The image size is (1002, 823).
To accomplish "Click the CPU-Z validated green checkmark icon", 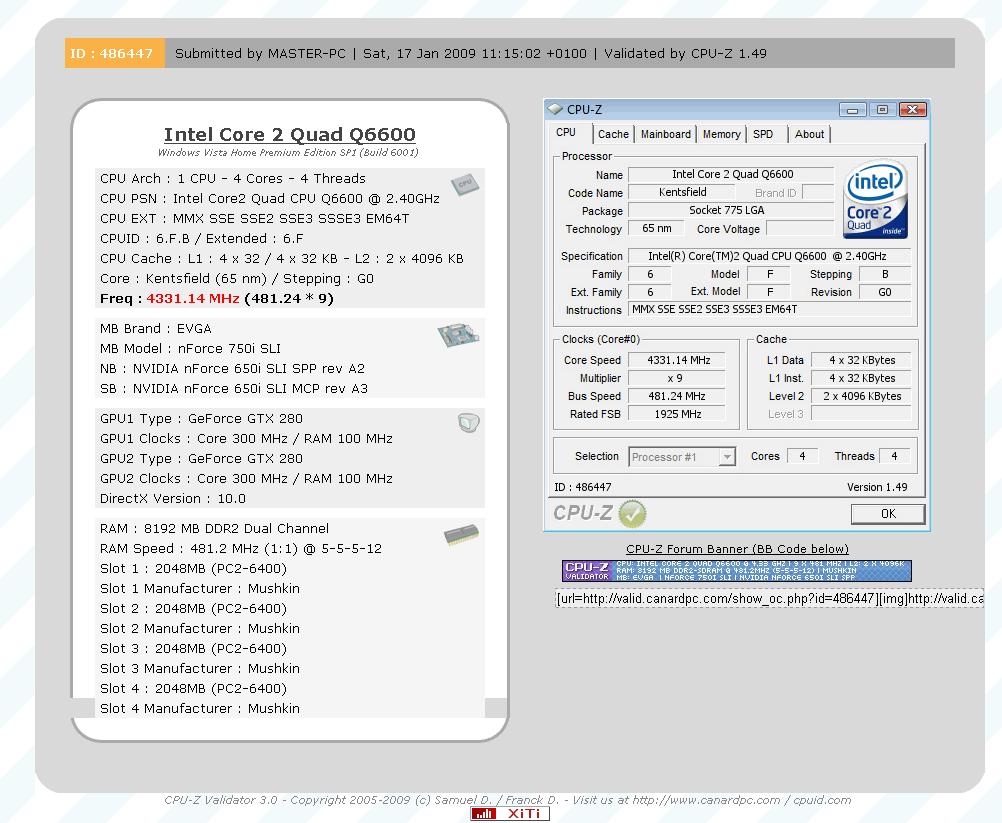I will pyautogui.click(x=632, y=514).
